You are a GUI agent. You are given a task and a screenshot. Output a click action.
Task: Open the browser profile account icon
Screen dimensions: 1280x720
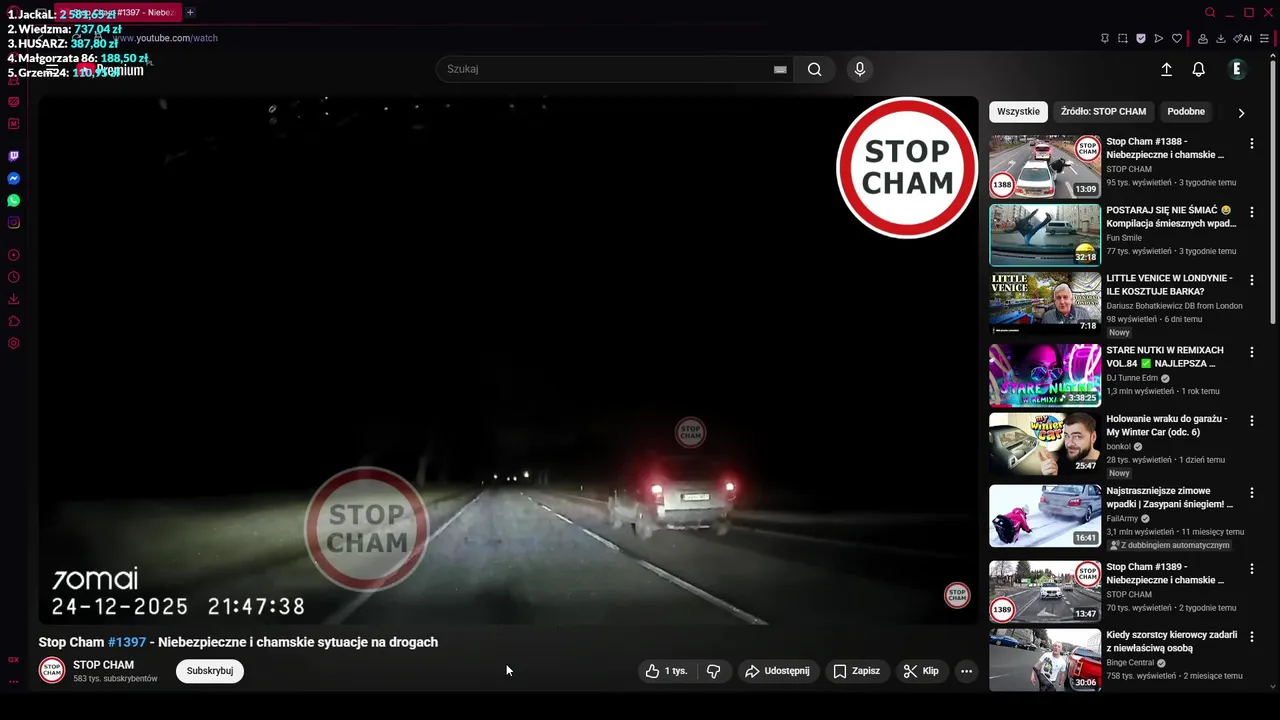[1203, 38]
